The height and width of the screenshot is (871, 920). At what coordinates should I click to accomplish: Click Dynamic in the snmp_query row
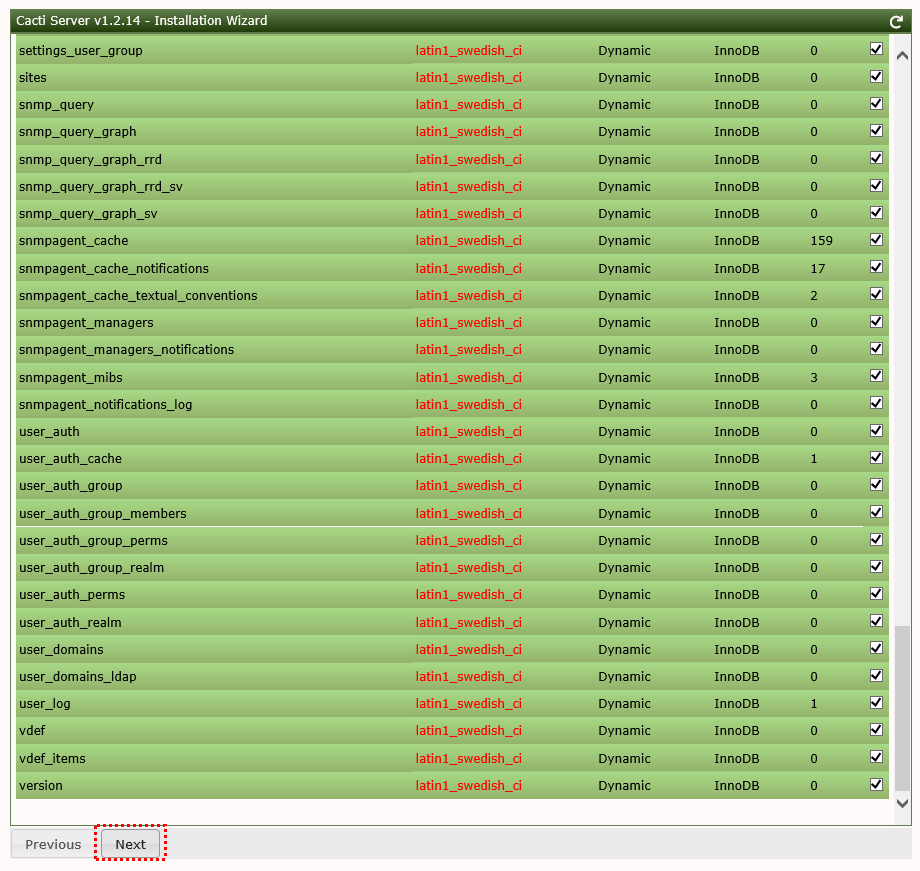(624, 105)
